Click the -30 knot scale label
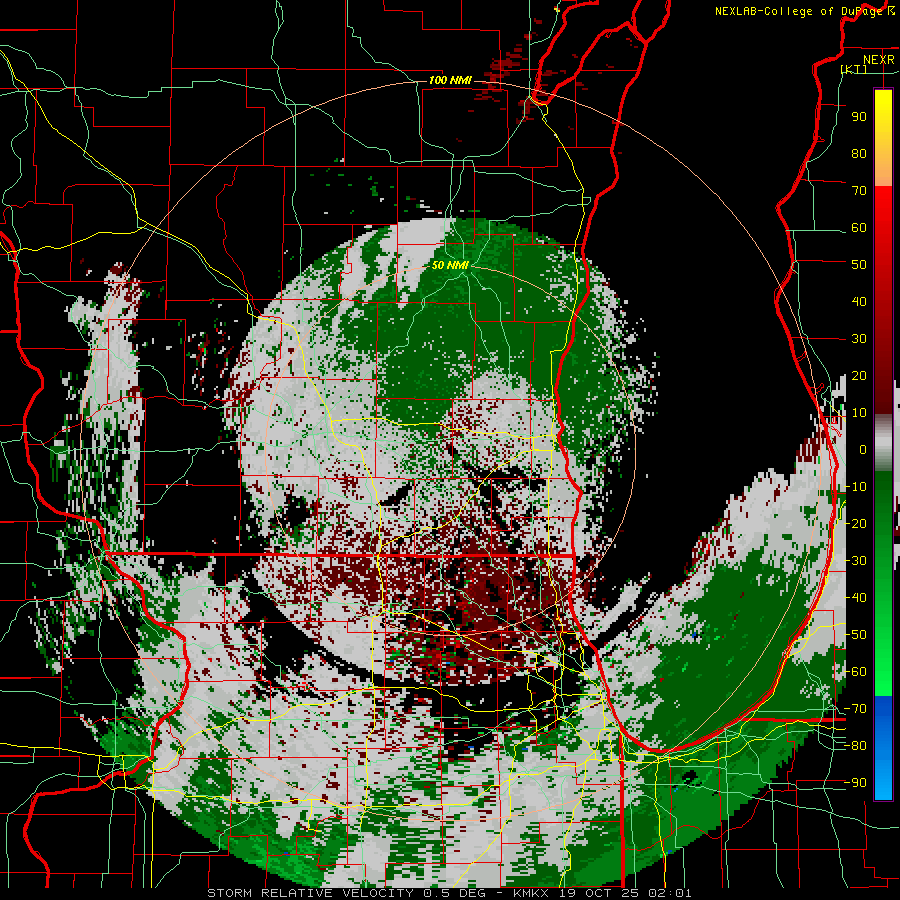This screenshot has width=900, height=900. point(855,560)
